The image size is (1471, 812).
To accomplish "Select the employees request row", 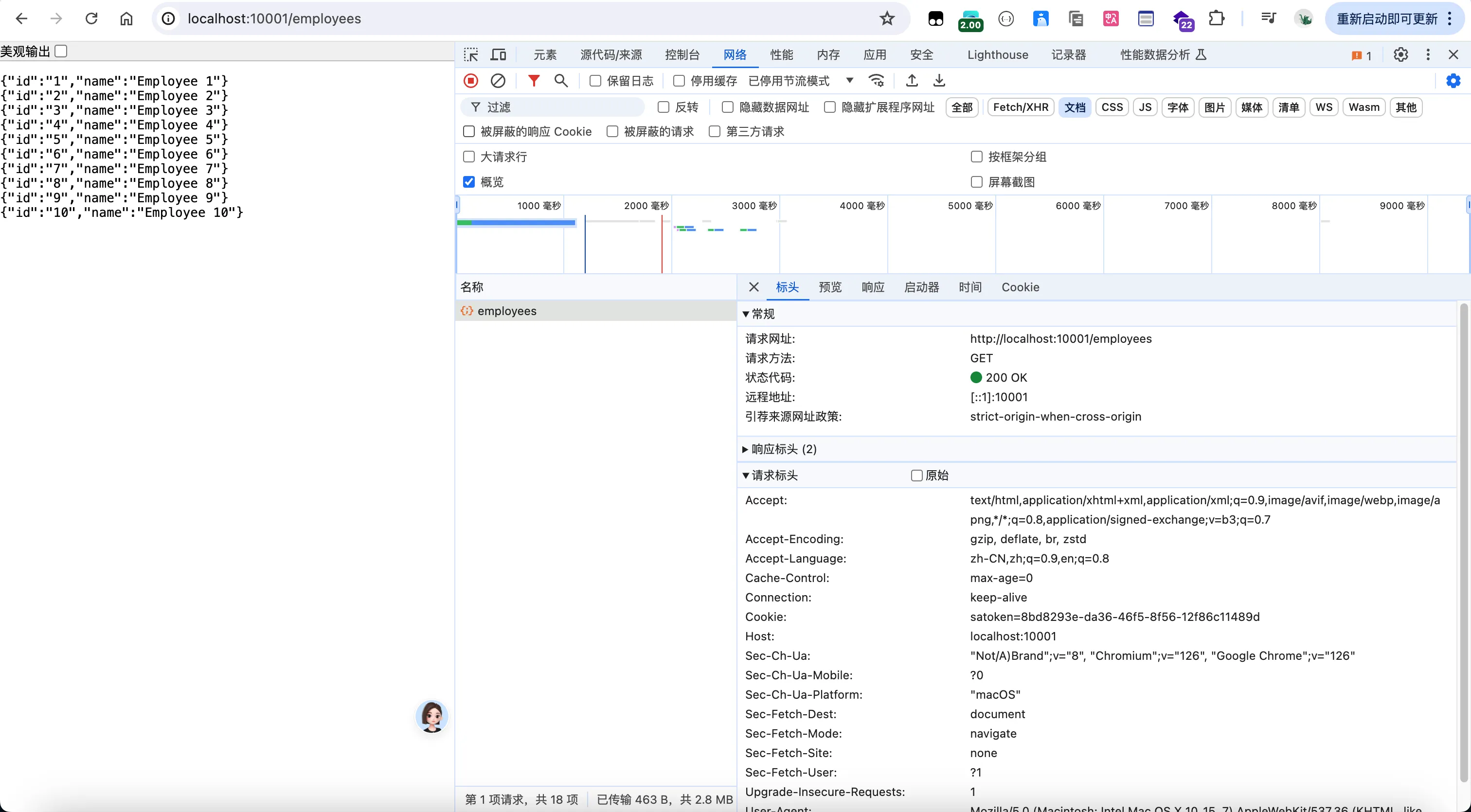I will 595,311.
